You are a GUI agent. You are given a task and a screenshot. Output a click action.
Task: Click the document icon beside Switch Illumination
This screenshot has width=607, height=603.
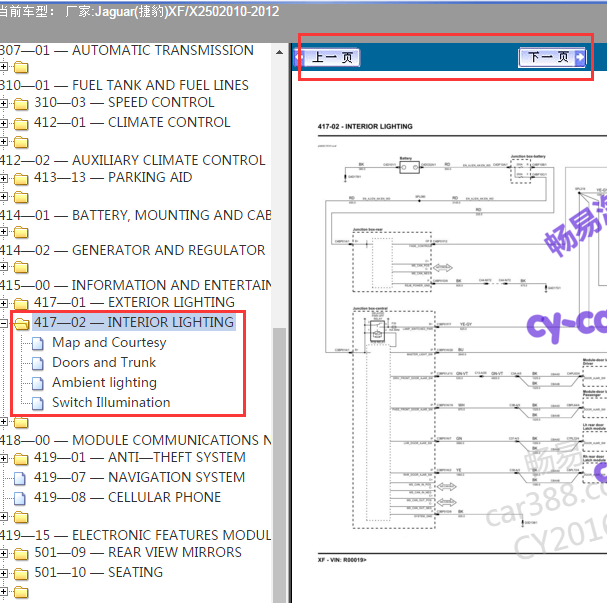tap(38, 403)
